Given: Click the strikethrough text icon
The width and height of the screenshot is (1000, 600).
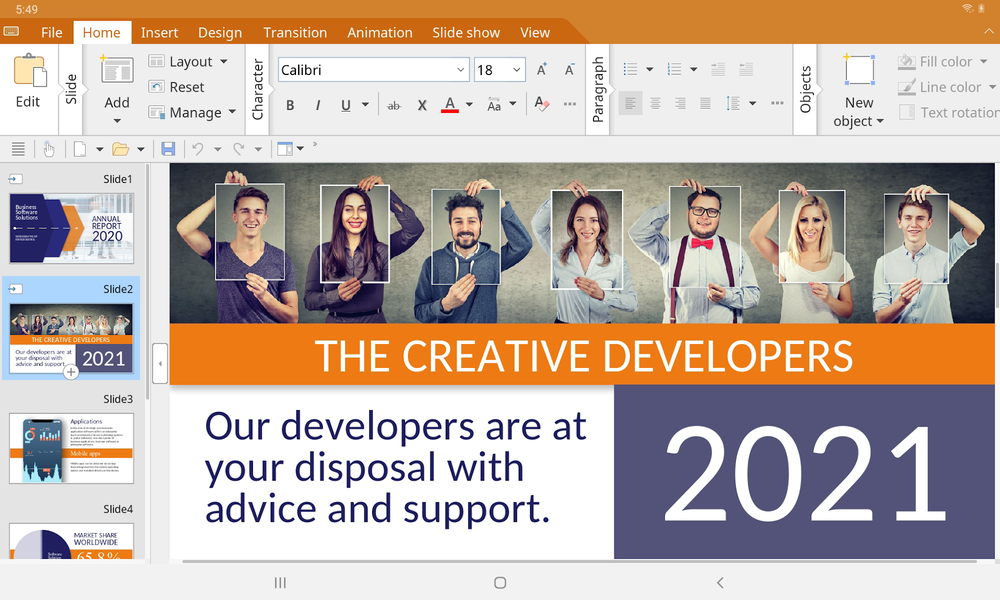Looking at the screenshot, I should point(393,105).
